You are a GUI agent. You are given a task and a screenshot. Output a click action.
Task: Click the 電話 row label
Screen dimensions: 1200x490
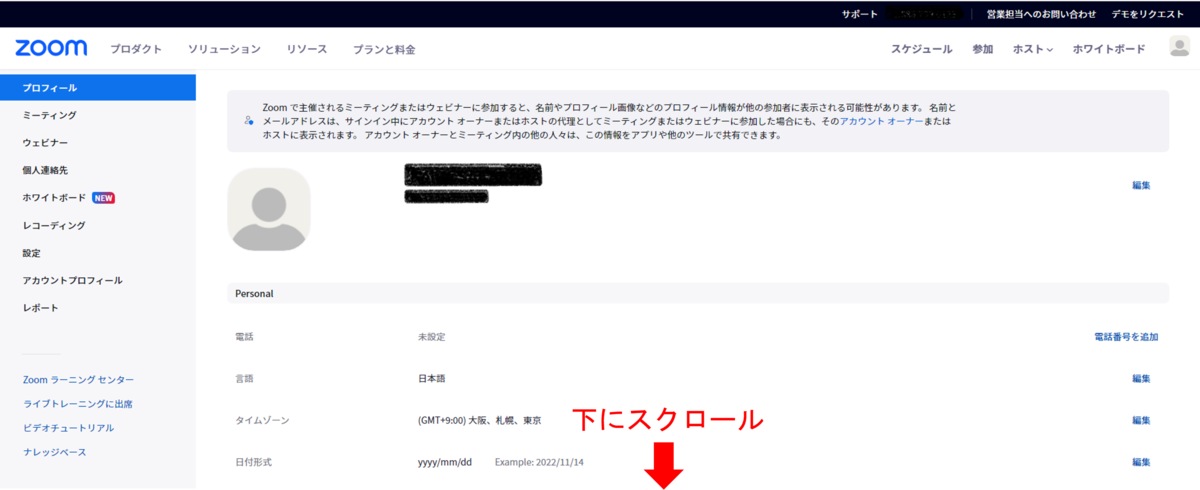click(244, 337)
